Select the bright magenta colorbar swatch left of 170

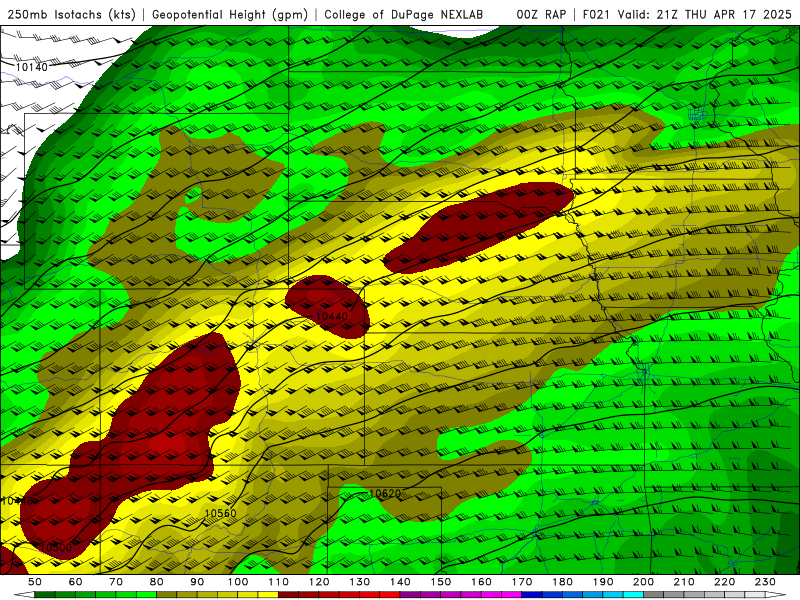point(512,594)
